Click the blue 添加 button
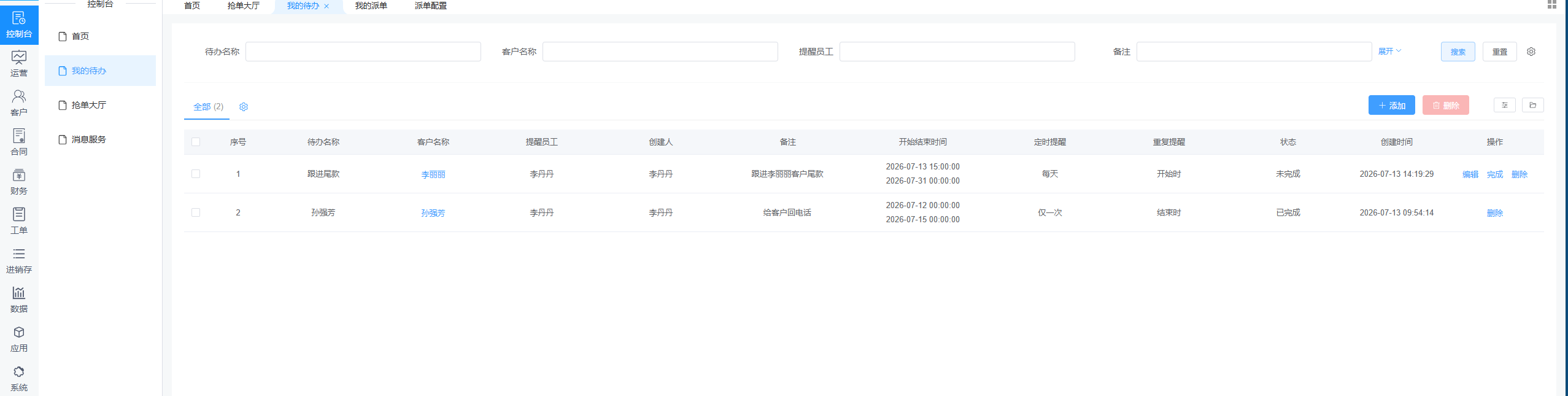This screenshot has height=396, width=1568. (1391, 105)
